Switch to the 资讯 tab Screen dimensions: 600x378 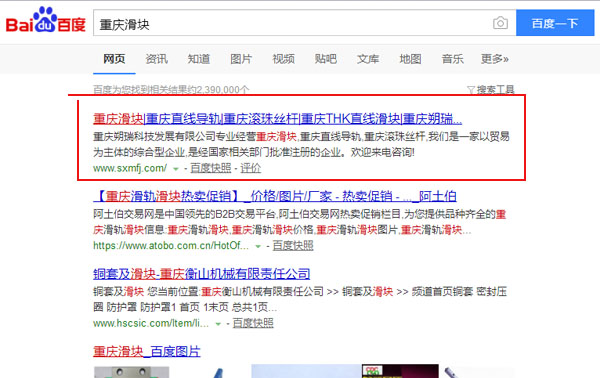157,59
